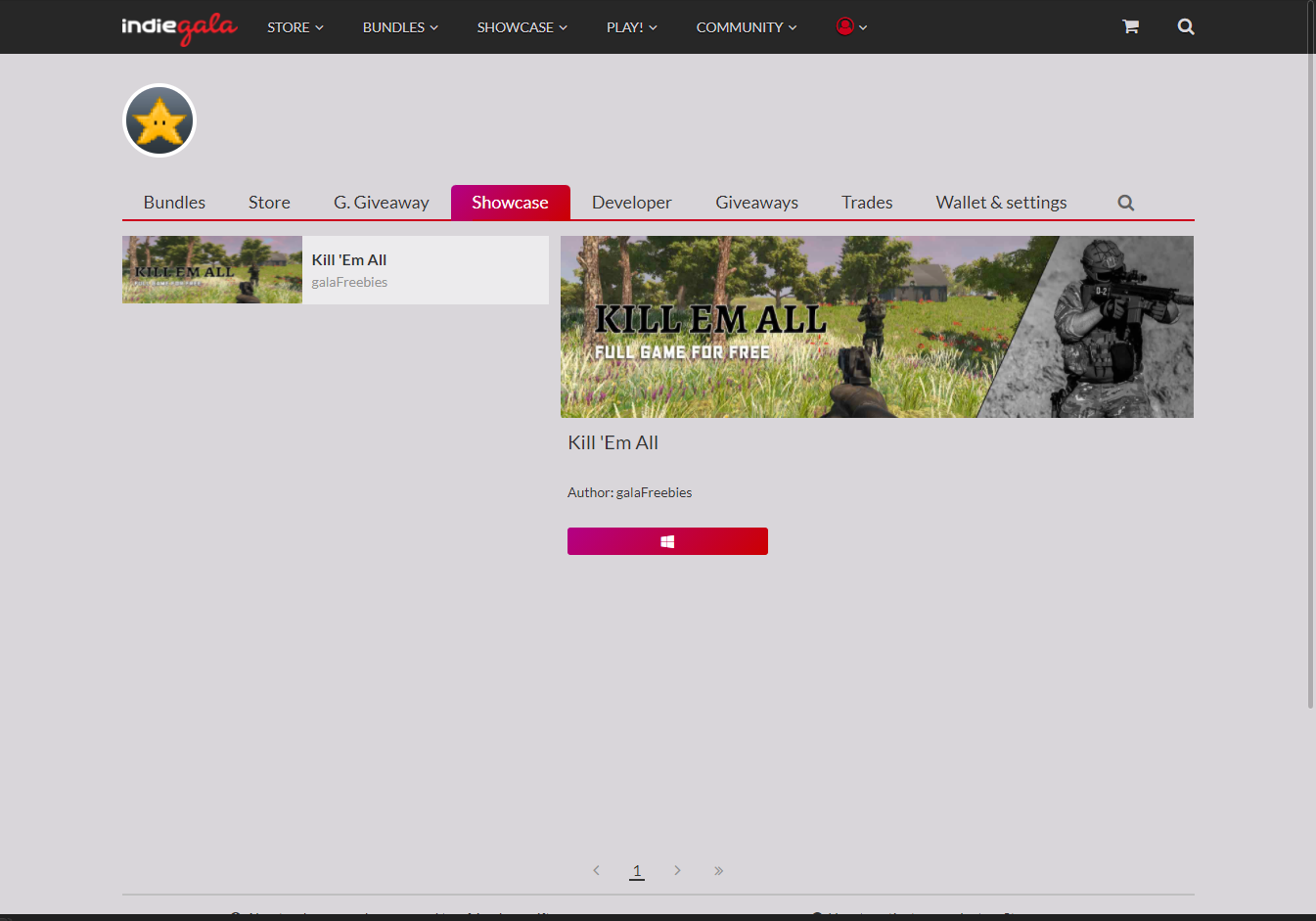Click Kill 'Em All list item title
The image size is (1316, 921).
(349, 259)
